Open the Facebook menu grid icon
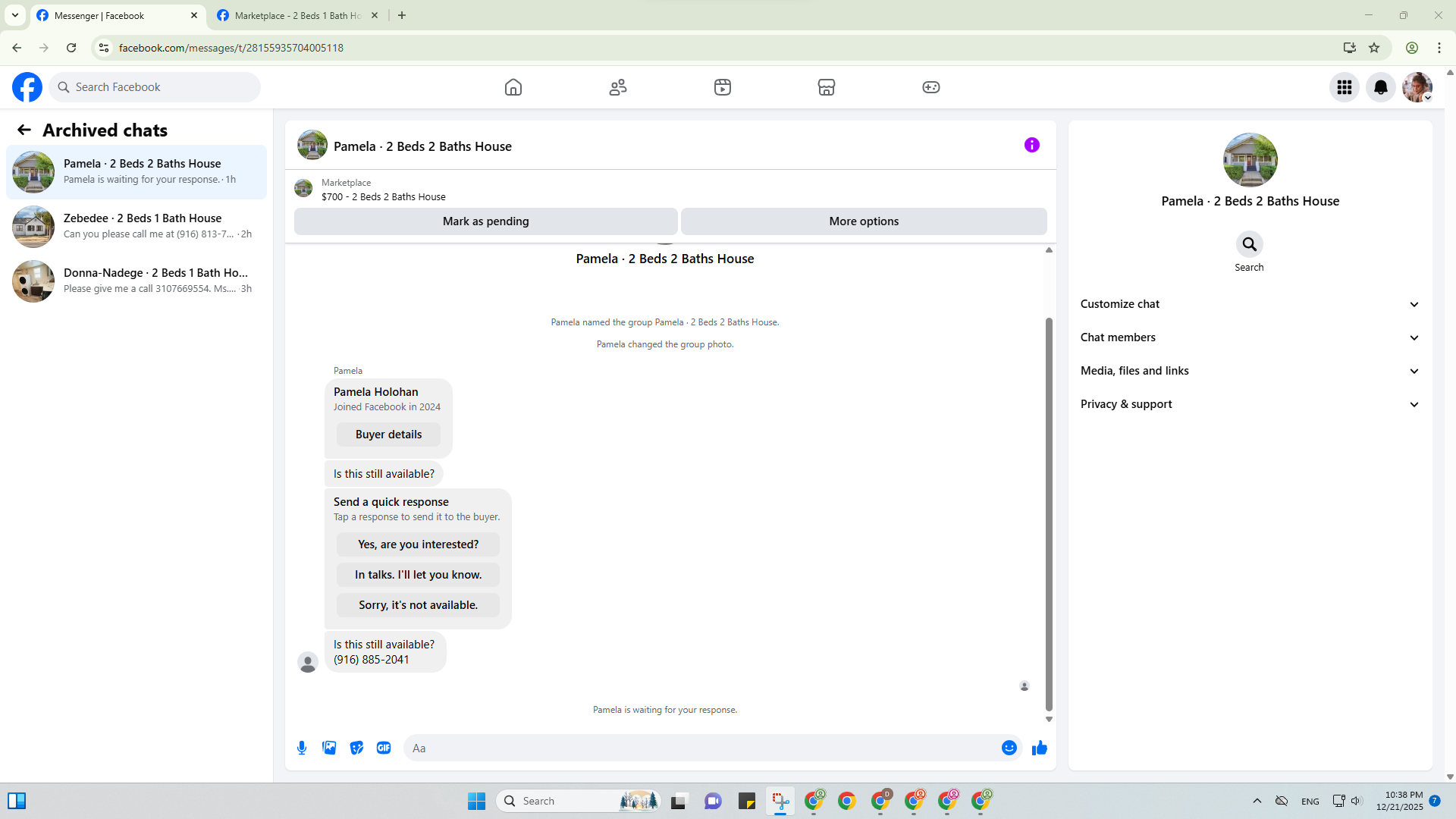 click(1345, 87)
